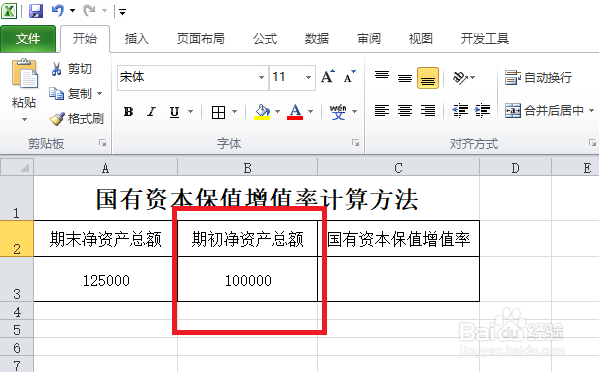Expand the font name dropdown arrow
This screenshot has width=599, height=372.
(x=261, y=78)
